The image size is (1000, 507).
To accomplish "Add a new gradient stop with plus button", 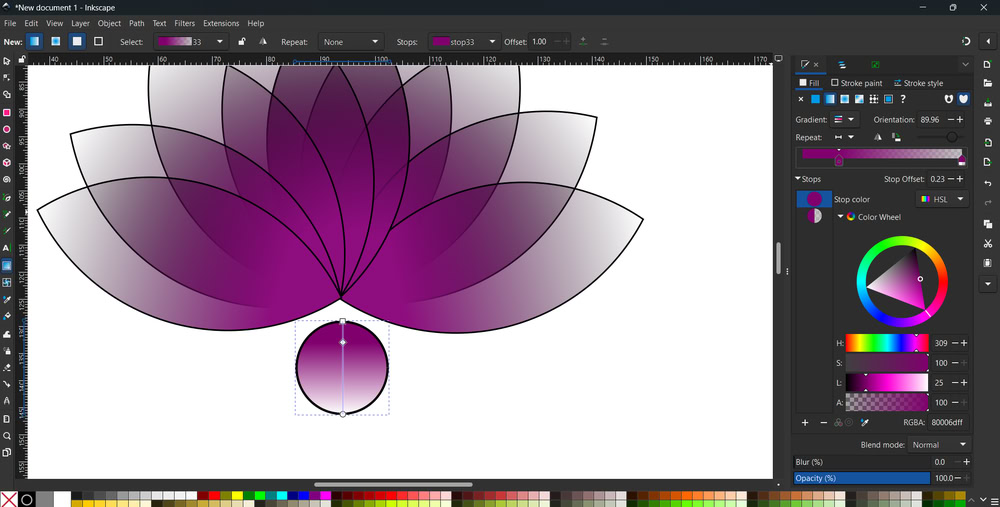I will click(x=805, y=423).
